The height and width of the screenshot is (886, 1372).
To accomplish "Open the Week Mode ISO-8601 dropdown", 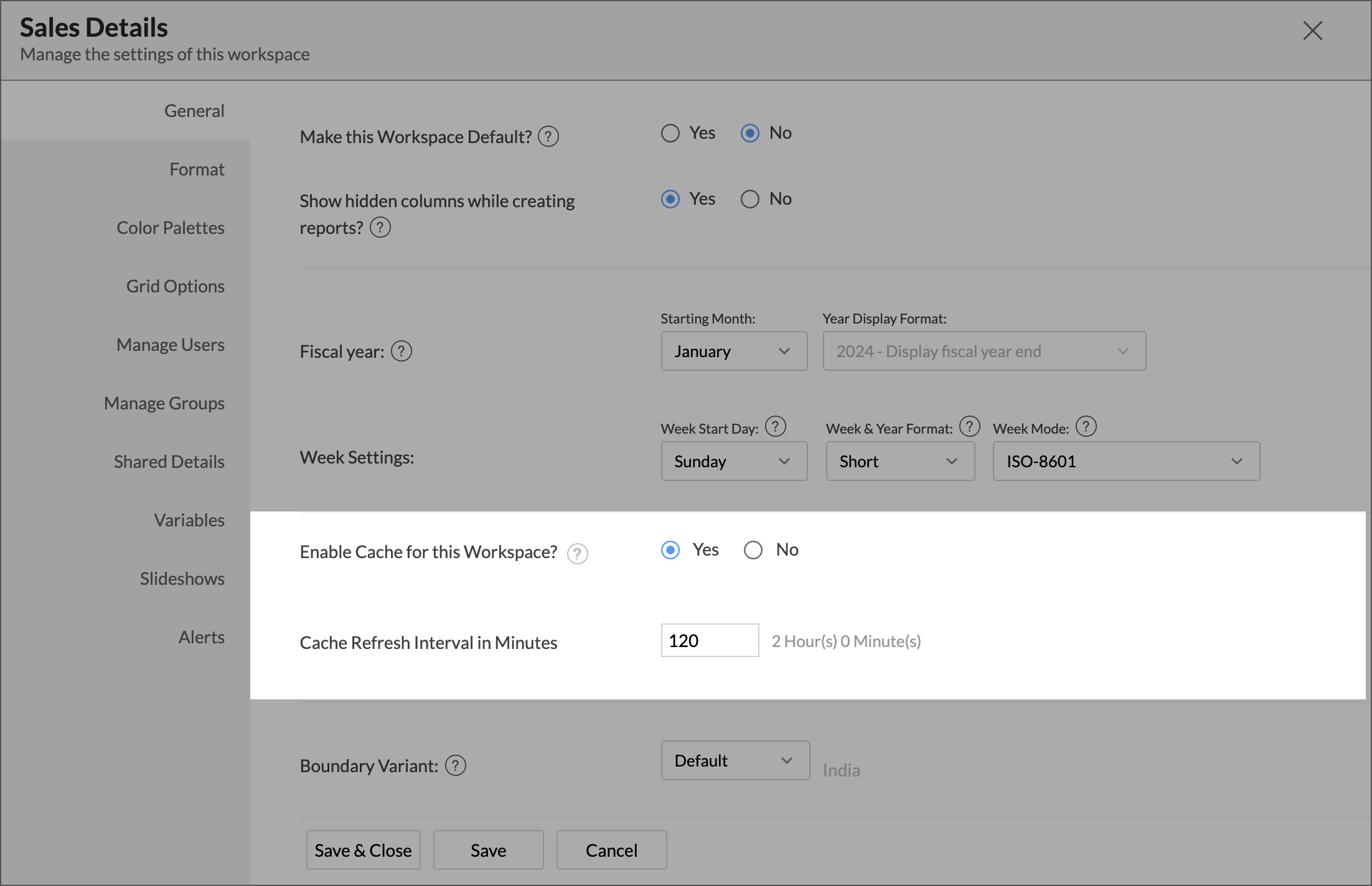I will [1126, 461].
